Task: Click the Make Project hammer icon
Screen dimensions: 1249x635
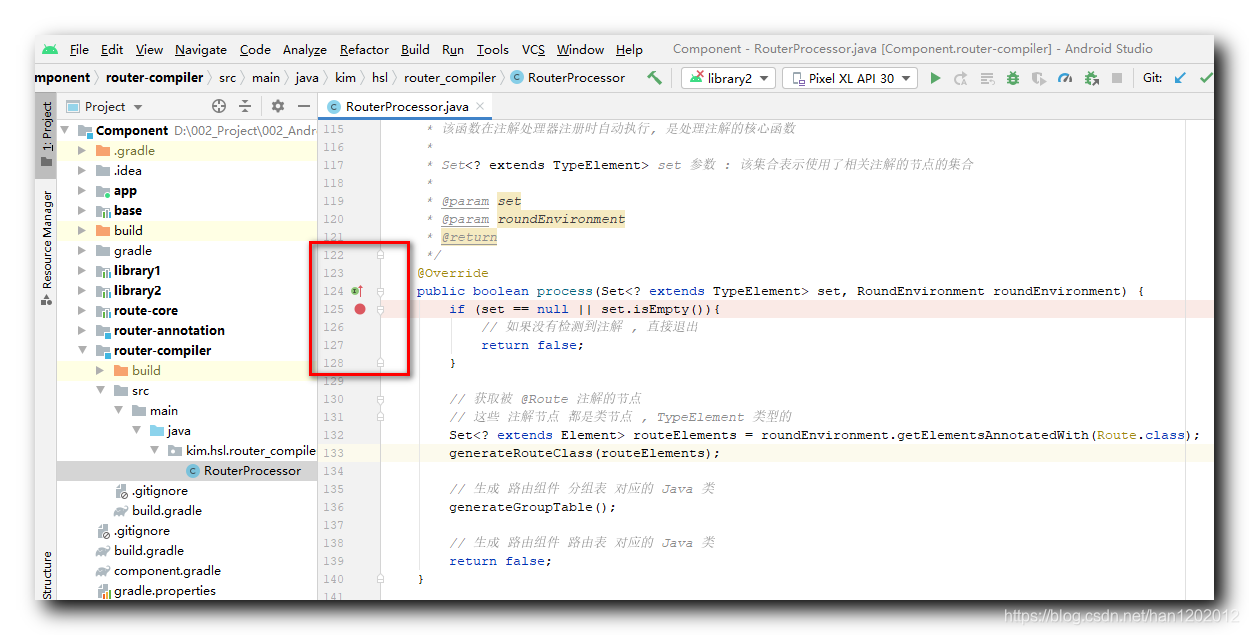Action: pos(654,77)
